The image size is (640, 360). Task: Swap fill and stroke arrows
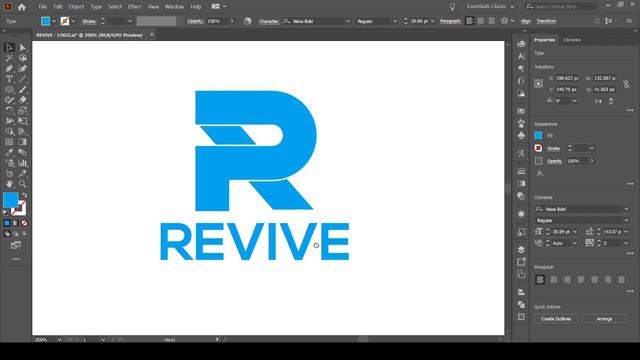coord(24,196)
